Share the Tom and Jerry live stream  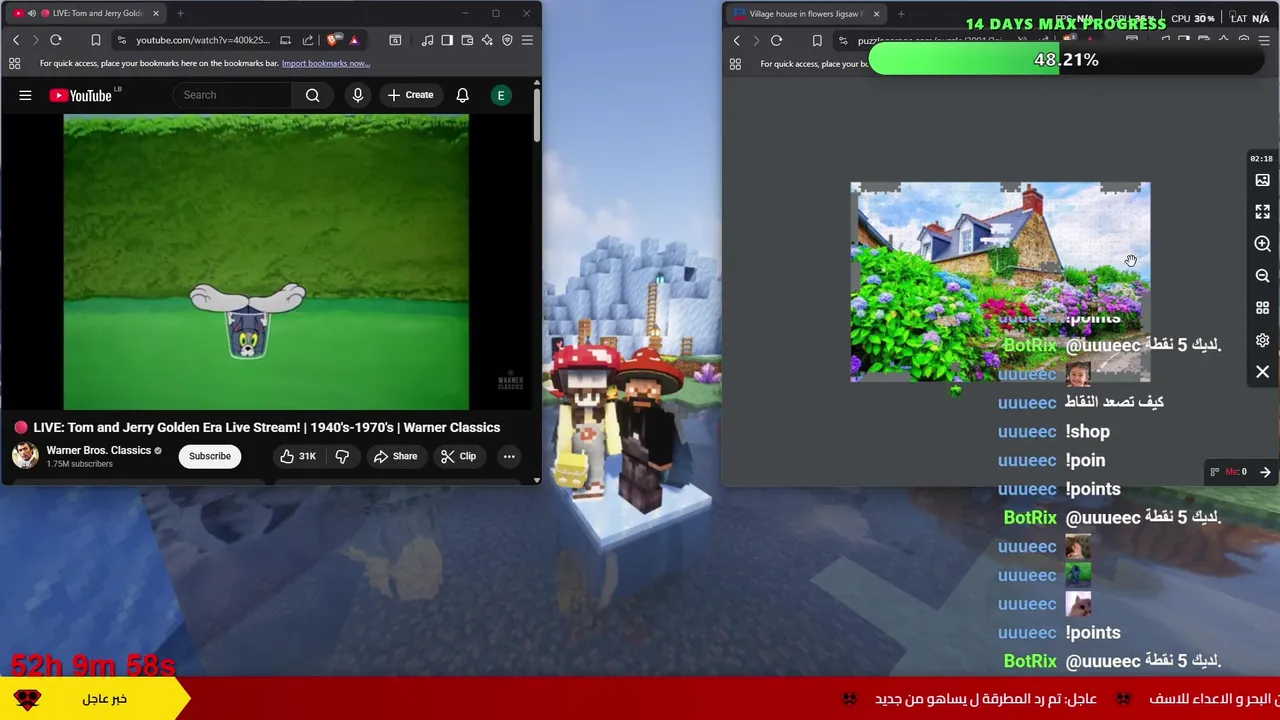[x=395, y=456]
